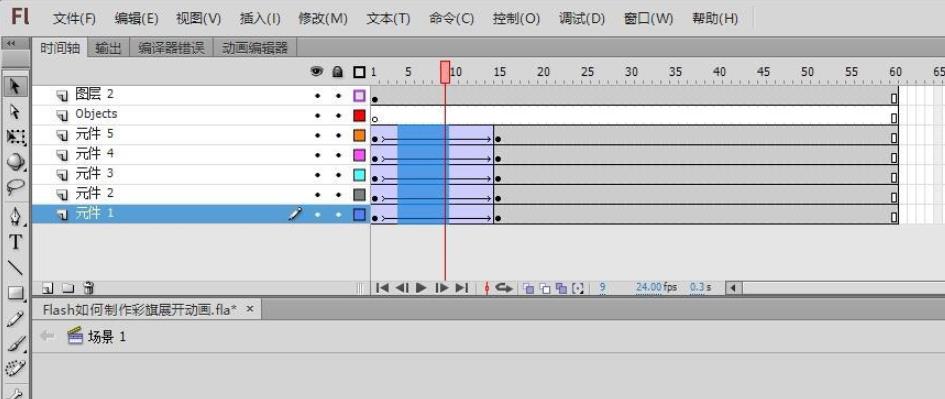The height and width of the screenshot is (399, 945).
Task: Toggle visibility of all layers via eye header
Action: [x=316, y=72]
